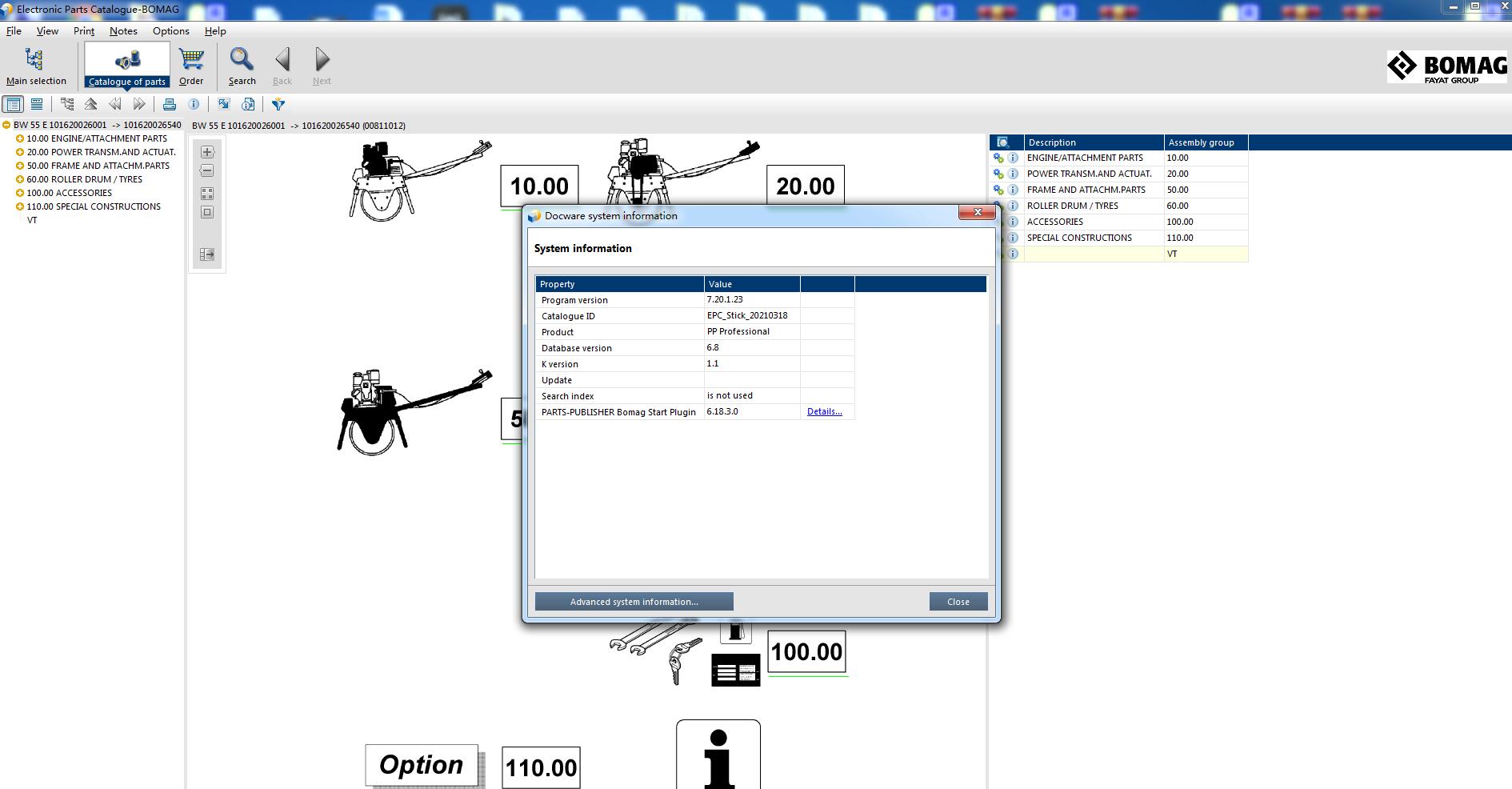1512x789 pixels.
Task: Sort by the Description column header
Action: click(1094, 142)
